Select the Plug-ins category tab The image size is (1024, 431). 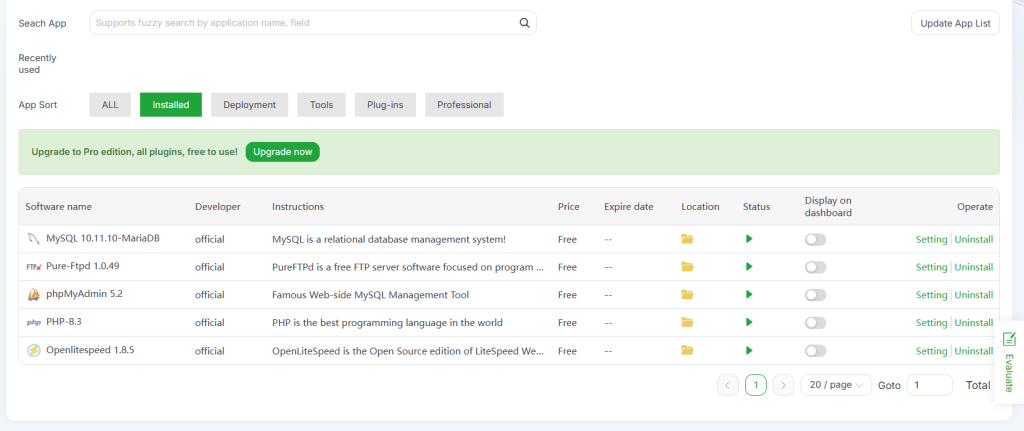coord(385,105)
